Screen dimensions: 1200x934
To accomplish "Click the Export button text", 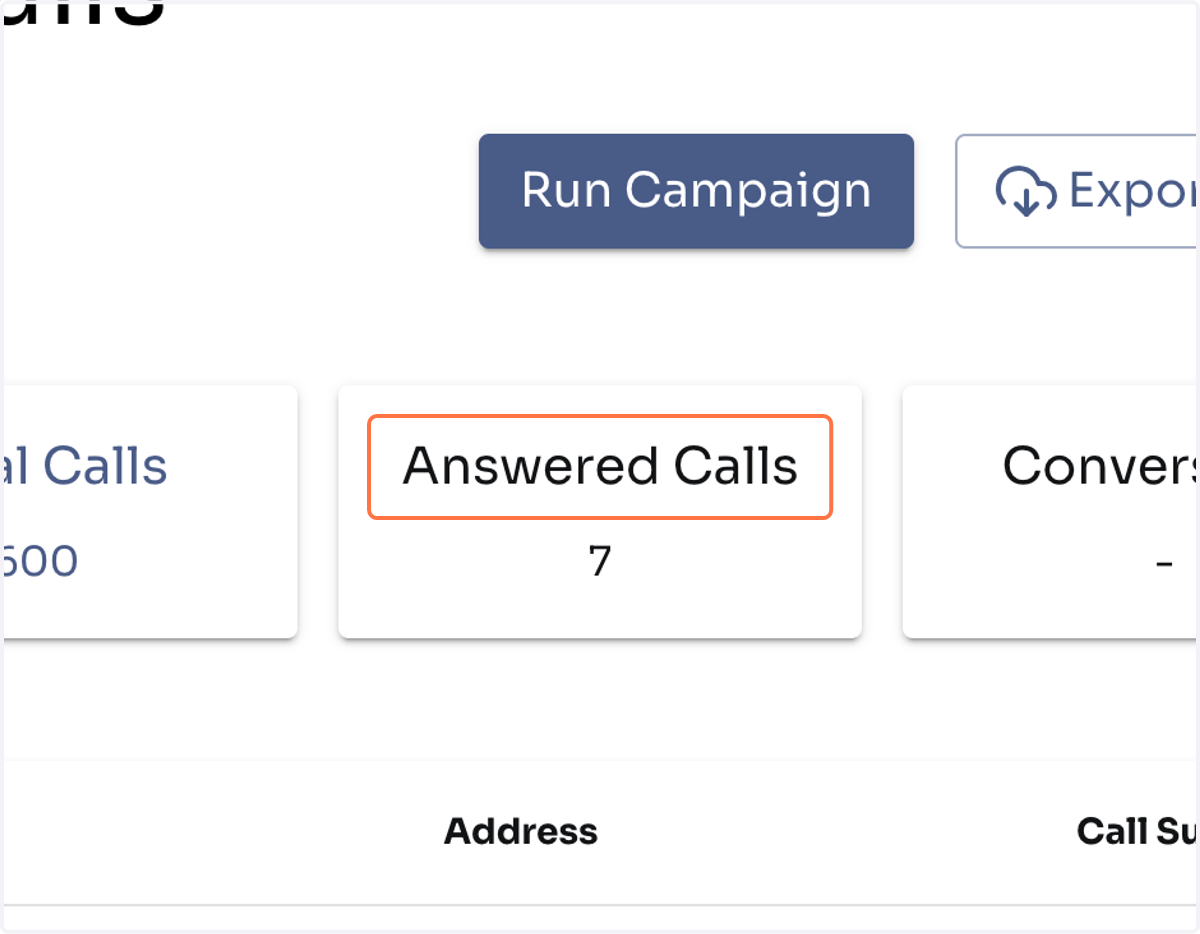I will [1133, 191].
